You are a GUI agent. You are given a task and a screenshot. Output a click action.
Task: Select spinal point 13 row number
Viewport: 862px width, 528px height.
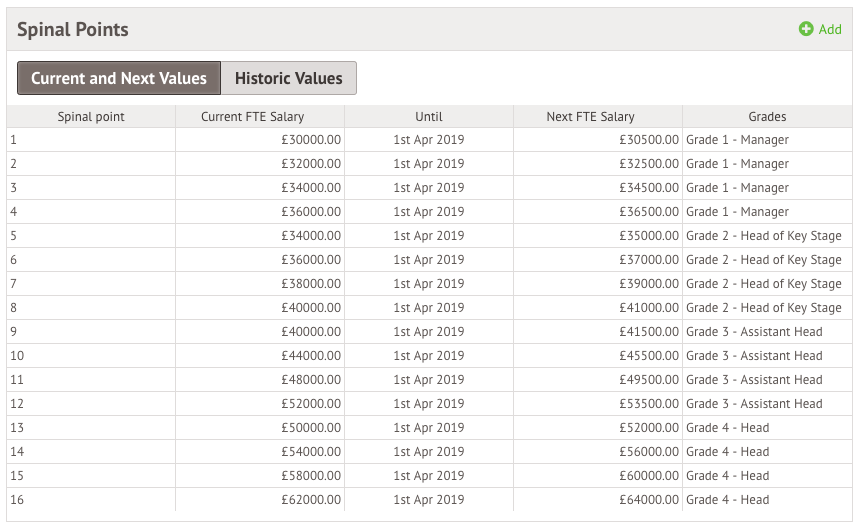17,428
